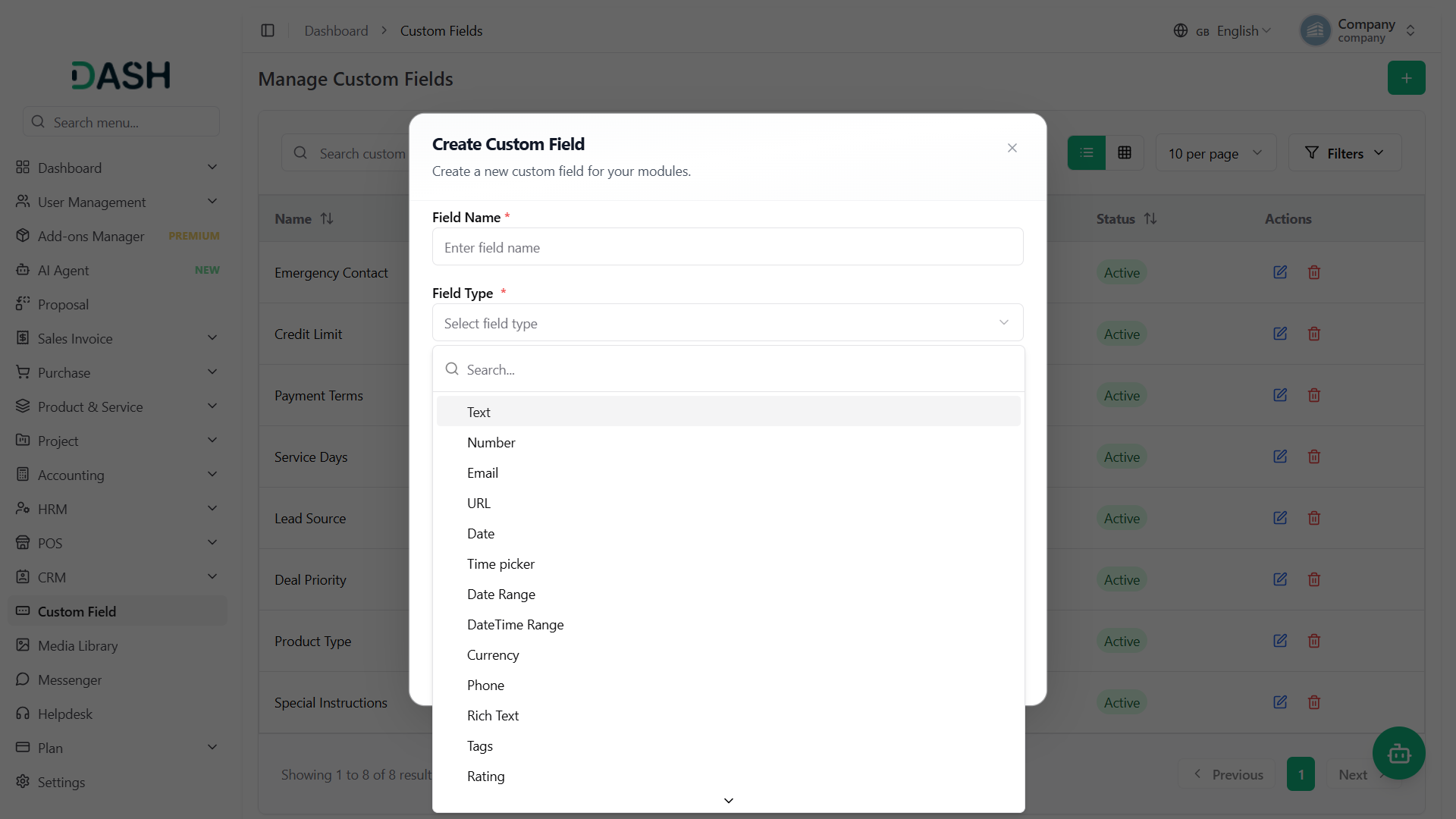Toggle the sidebar panel icon
This screenshot has width=1456, height=819.
[x=268, y=30]
